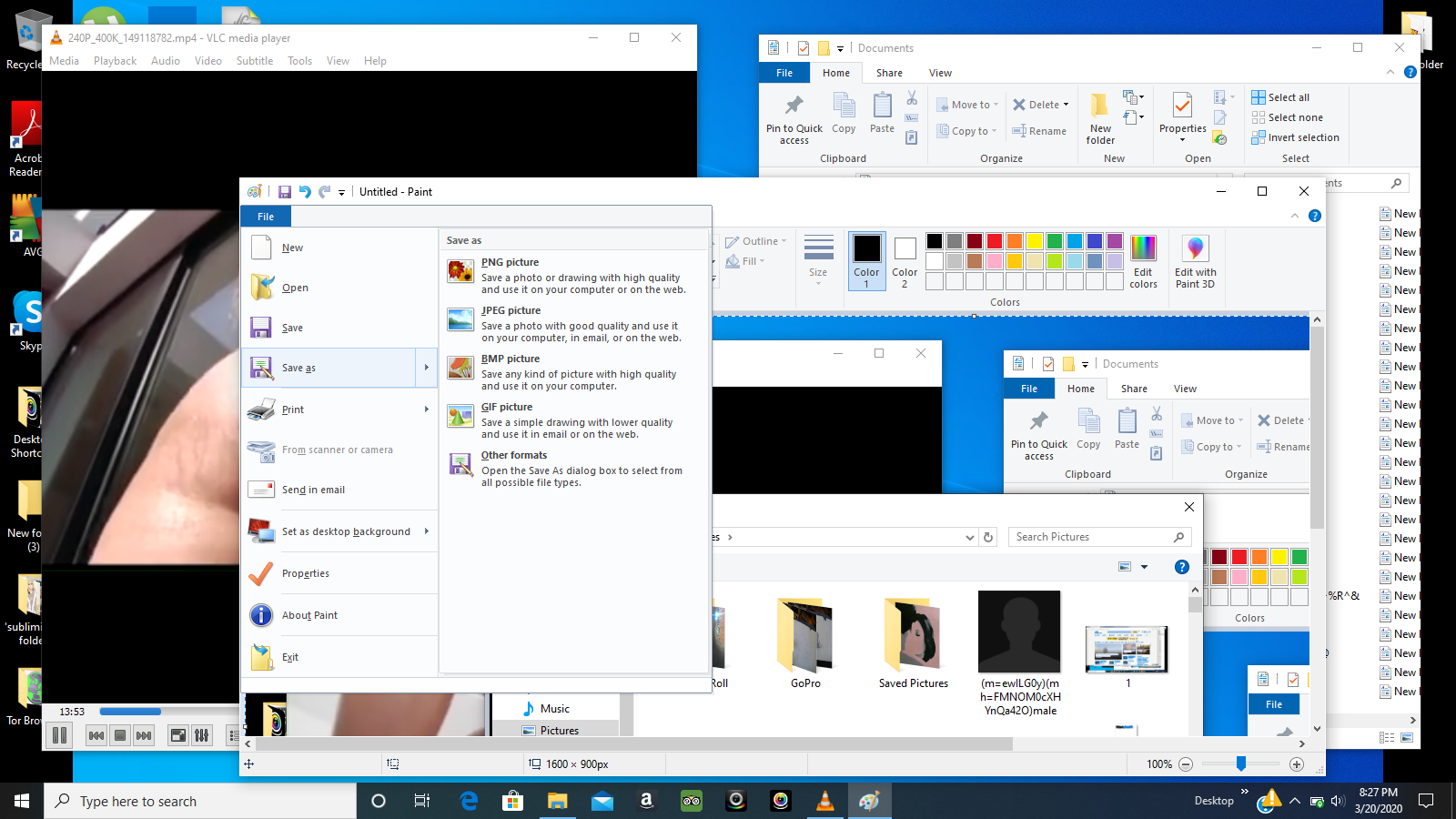1456x819 pixels.
Task: Open Task View on taskbar
Action: [422, 801]
